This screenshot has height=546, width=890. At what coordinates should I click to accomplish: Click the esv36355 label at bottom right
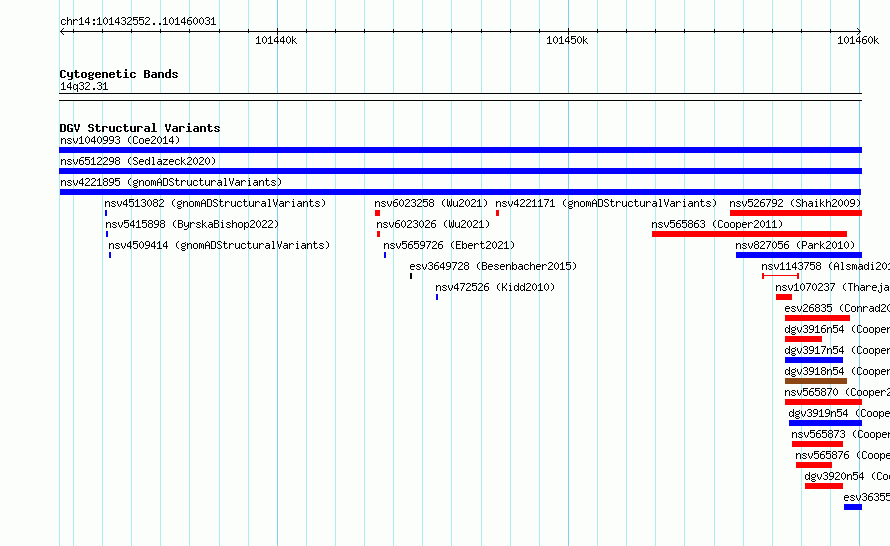(867, 497)
